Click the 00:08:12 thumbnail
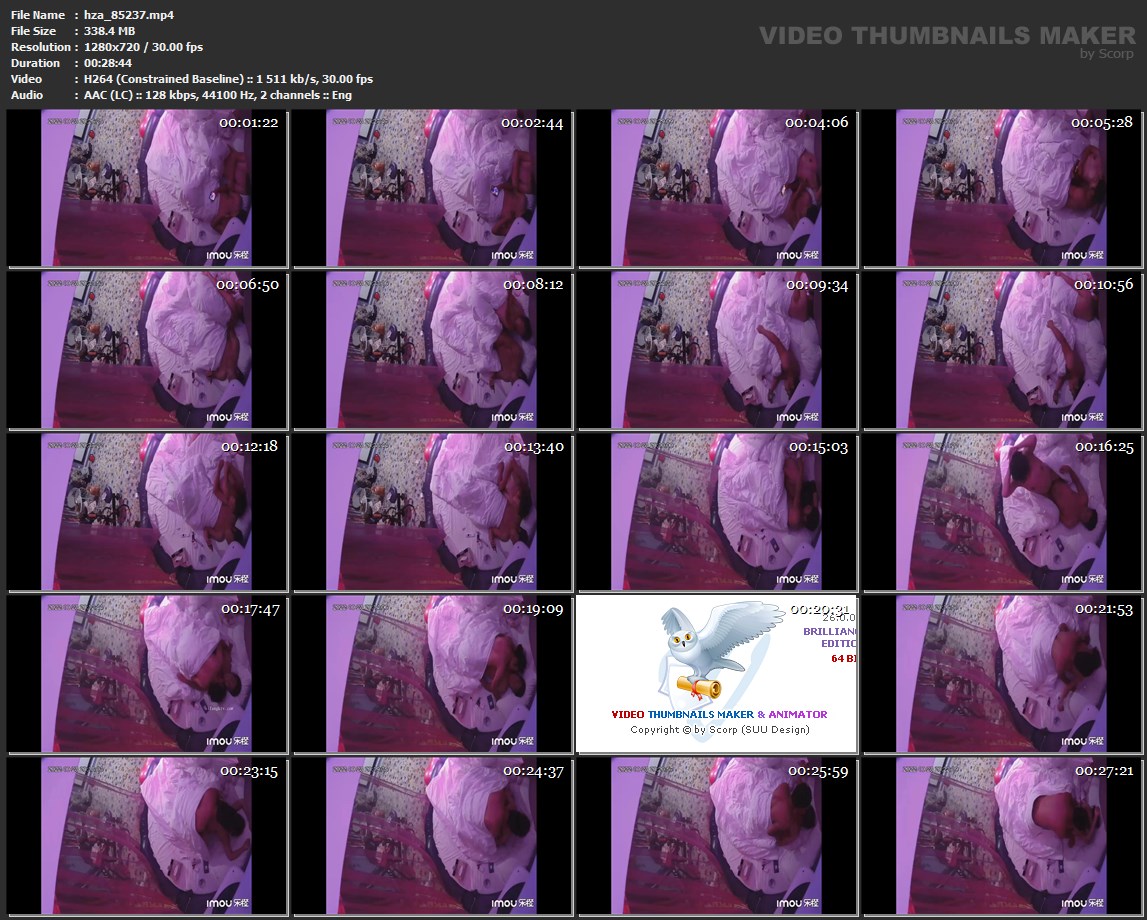1147x920 pixels. coord(432,350)
